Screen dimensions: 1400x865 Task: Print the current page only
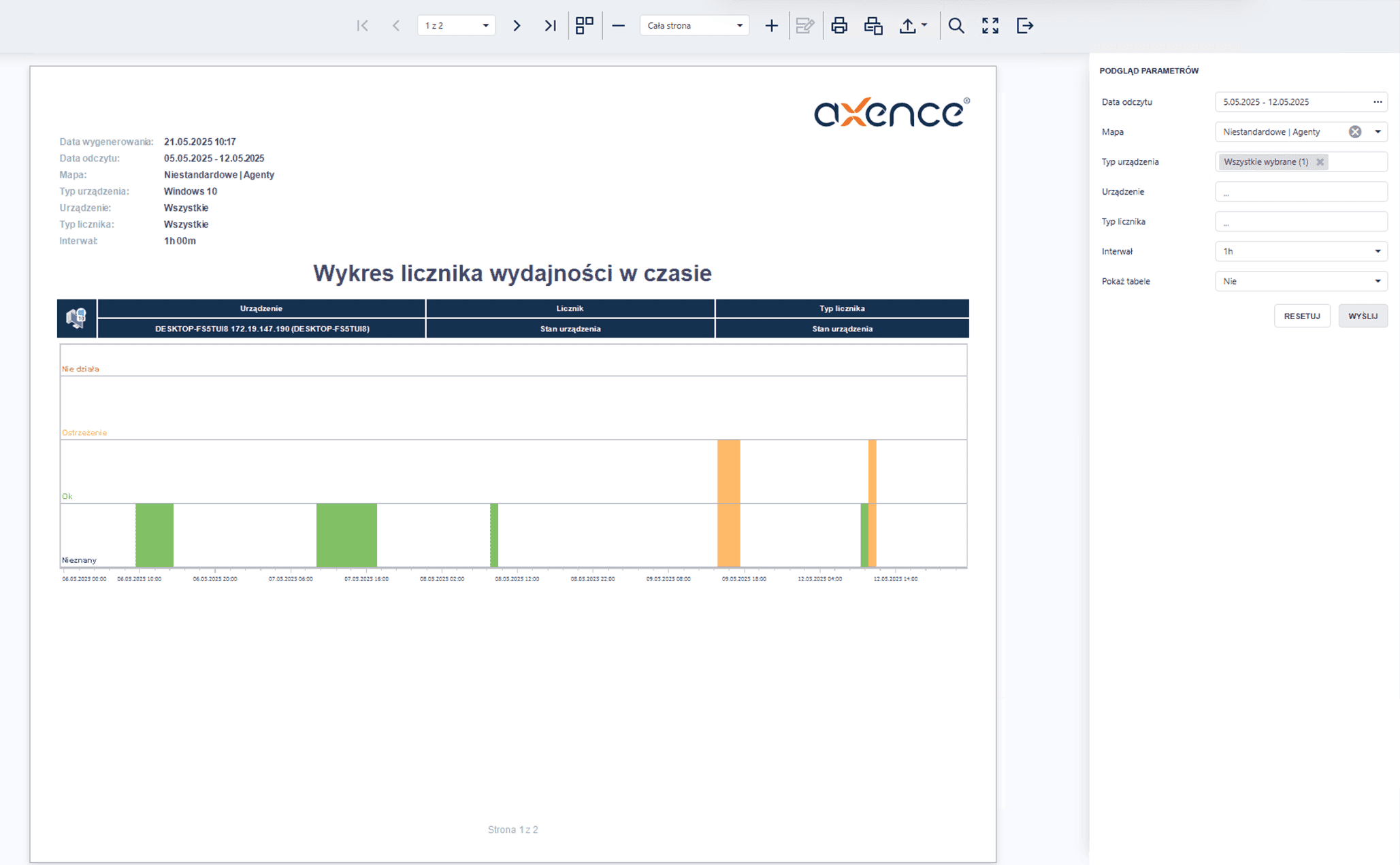click(x=873, y=26)
